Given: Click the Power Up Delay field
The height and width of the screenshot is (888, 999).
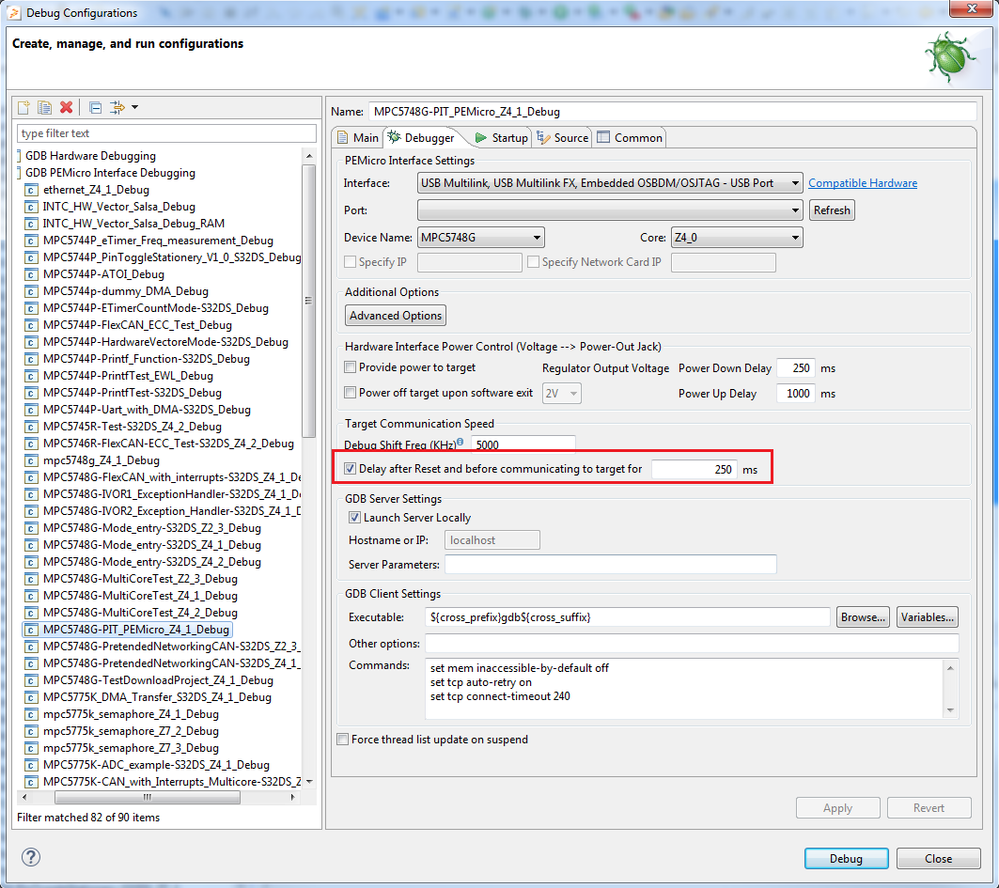Looking at the screenshot, I should pyautogui.click(x=796, y=393).
